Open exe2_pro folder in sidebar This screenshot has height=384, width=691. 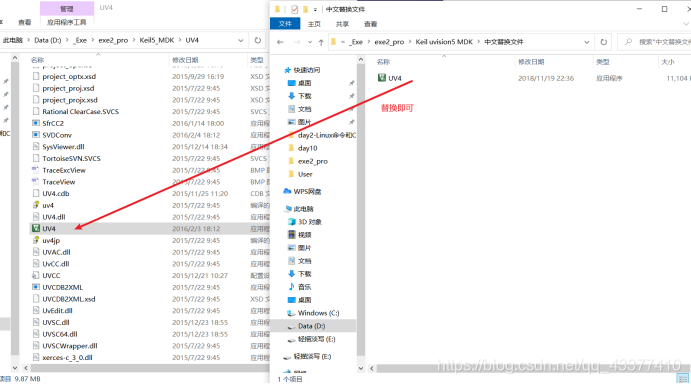[x=312, y=161]
